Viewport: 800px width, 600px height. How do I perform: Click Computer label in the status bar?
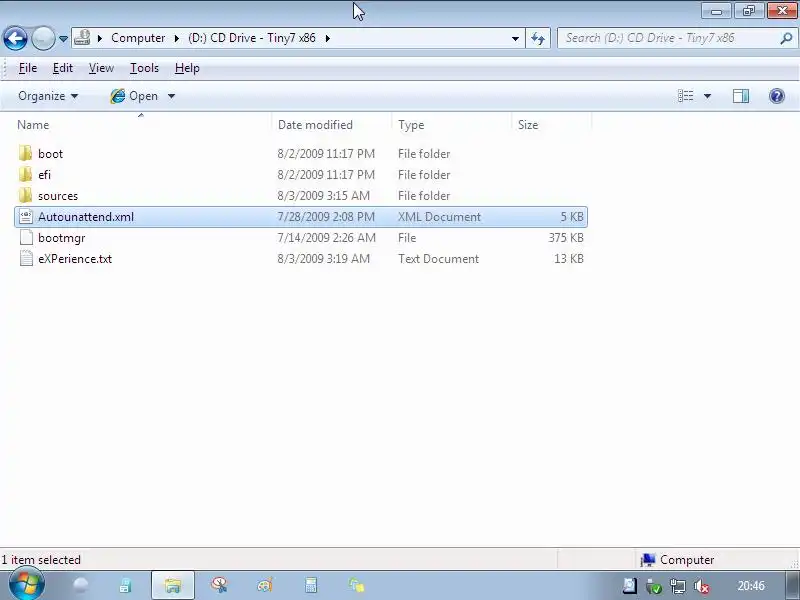(x=687, y=560)
